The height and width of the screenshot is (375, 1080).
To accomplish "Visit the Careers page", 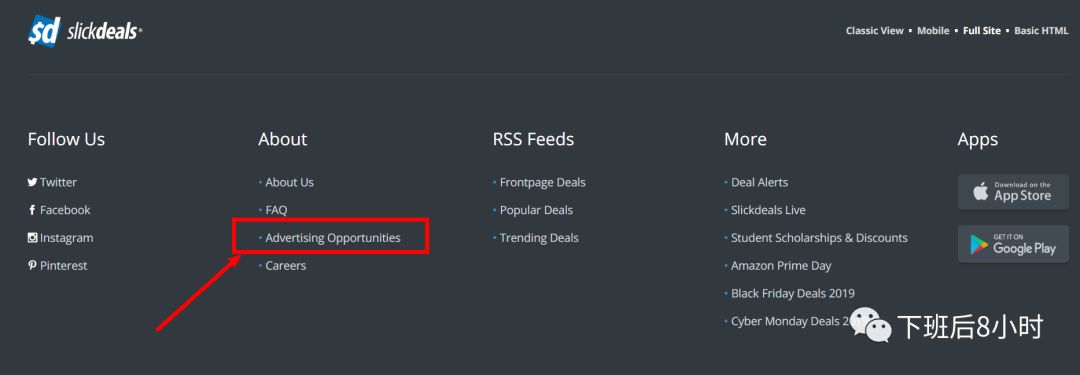I will (286, 265).
